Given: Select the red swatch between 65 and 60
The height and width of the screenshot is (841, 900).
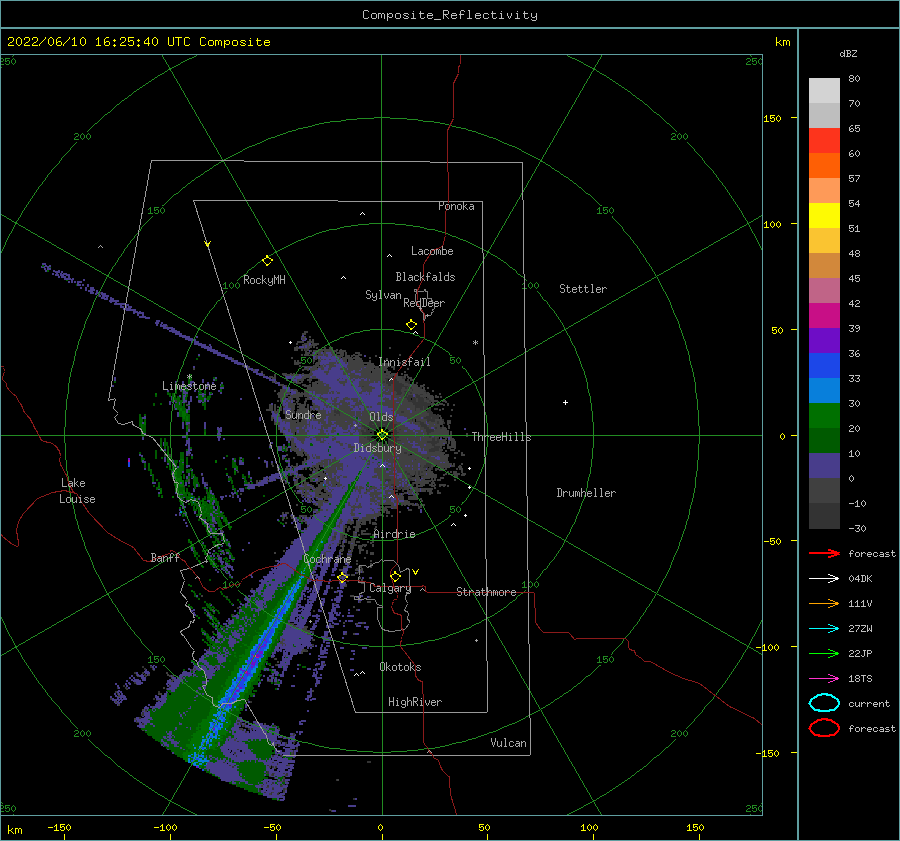Looking at the screenshot, I should coord(824,141).
